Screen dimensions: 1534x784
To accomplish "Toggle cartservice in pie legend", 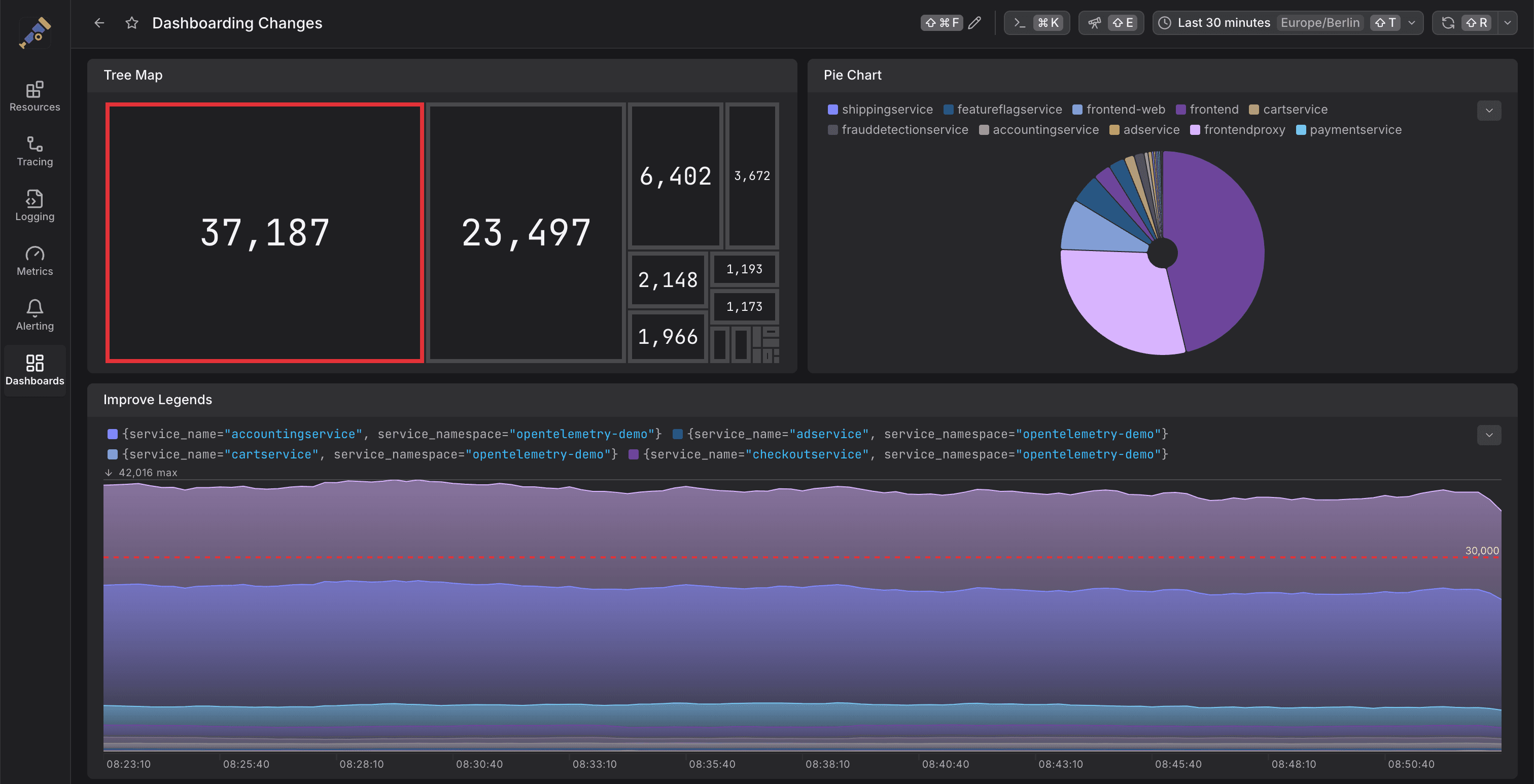I will tap(1288, 110).
